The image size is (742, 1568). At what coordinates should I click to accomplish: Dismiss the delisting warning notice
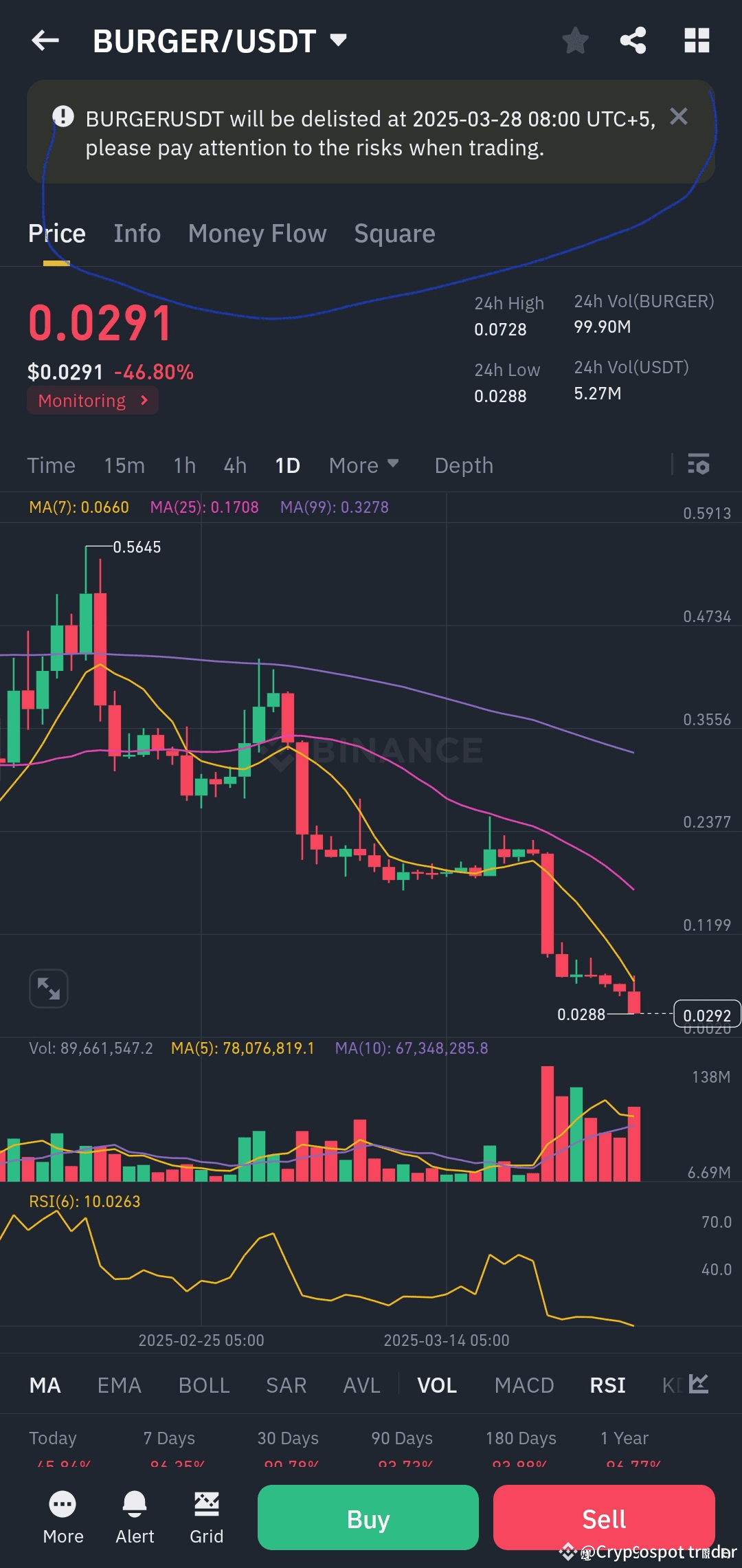(x=679, y=117)
